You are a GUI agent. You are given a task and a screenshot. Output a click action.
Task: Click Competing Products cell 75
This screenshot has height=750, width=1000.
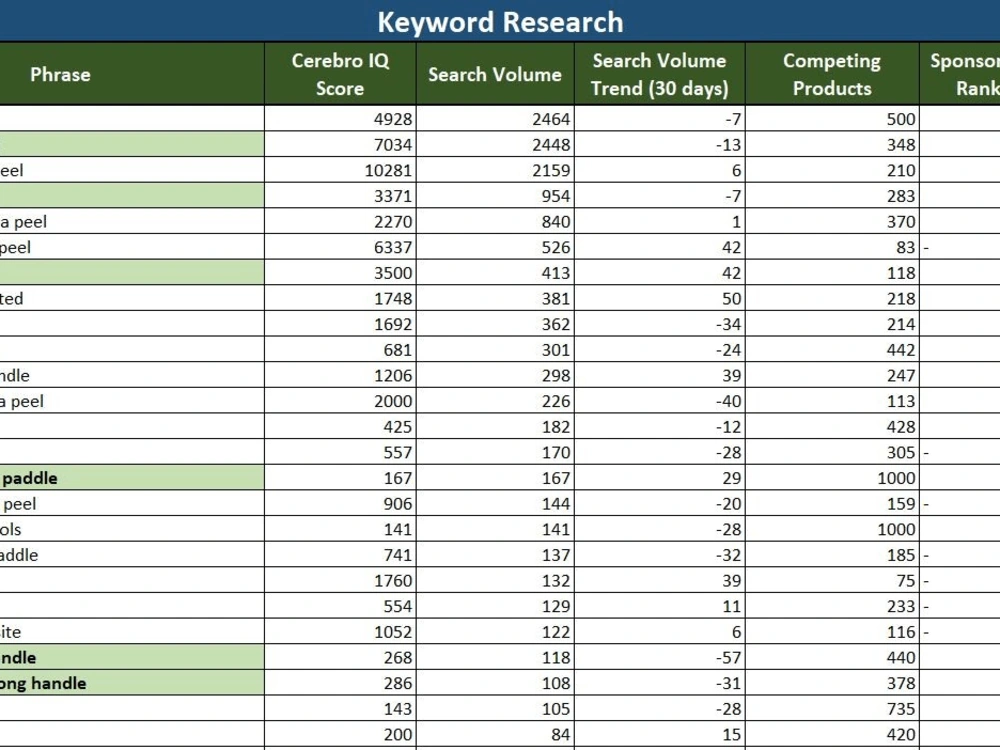coord(832,580)
